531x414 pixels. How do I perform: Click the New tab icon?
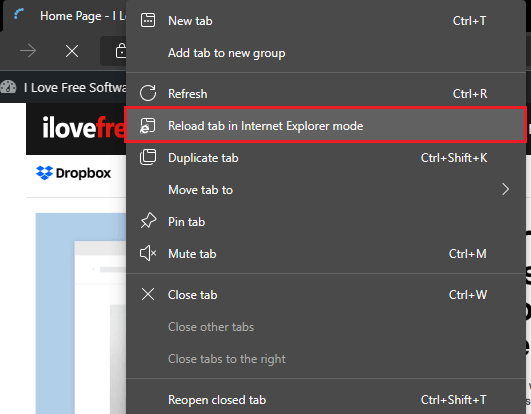coord(148,20)
